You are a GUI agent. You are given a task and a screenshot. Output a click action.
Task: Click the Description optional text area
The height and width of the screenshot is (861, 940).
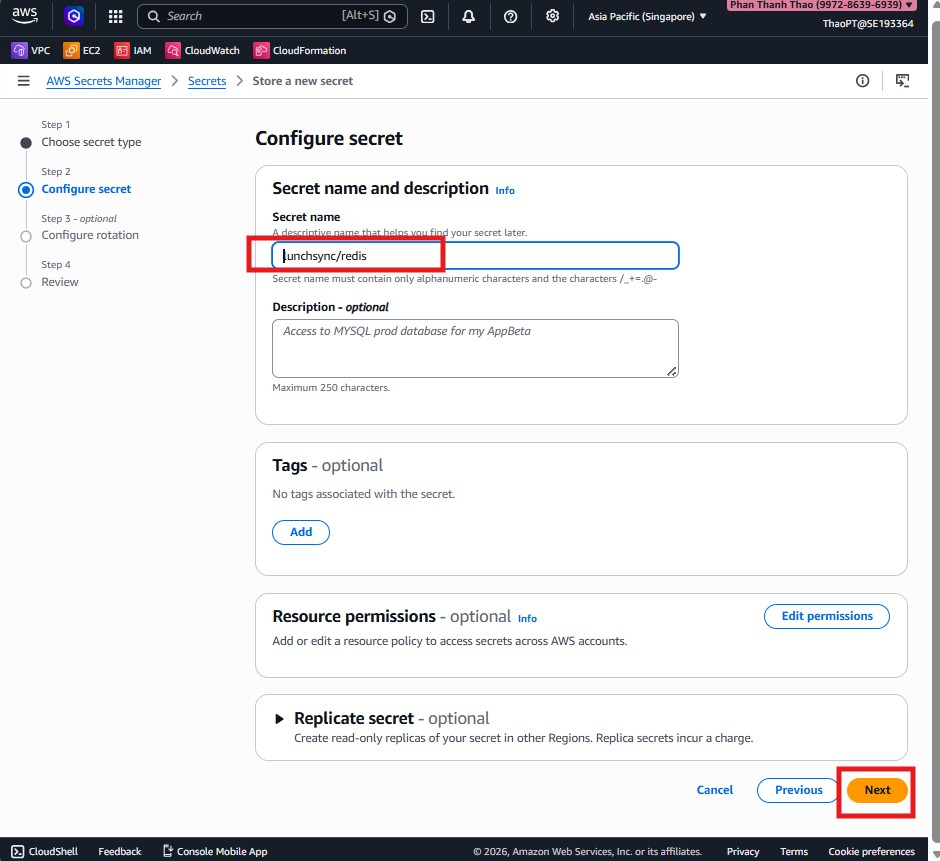pos(475,348)
